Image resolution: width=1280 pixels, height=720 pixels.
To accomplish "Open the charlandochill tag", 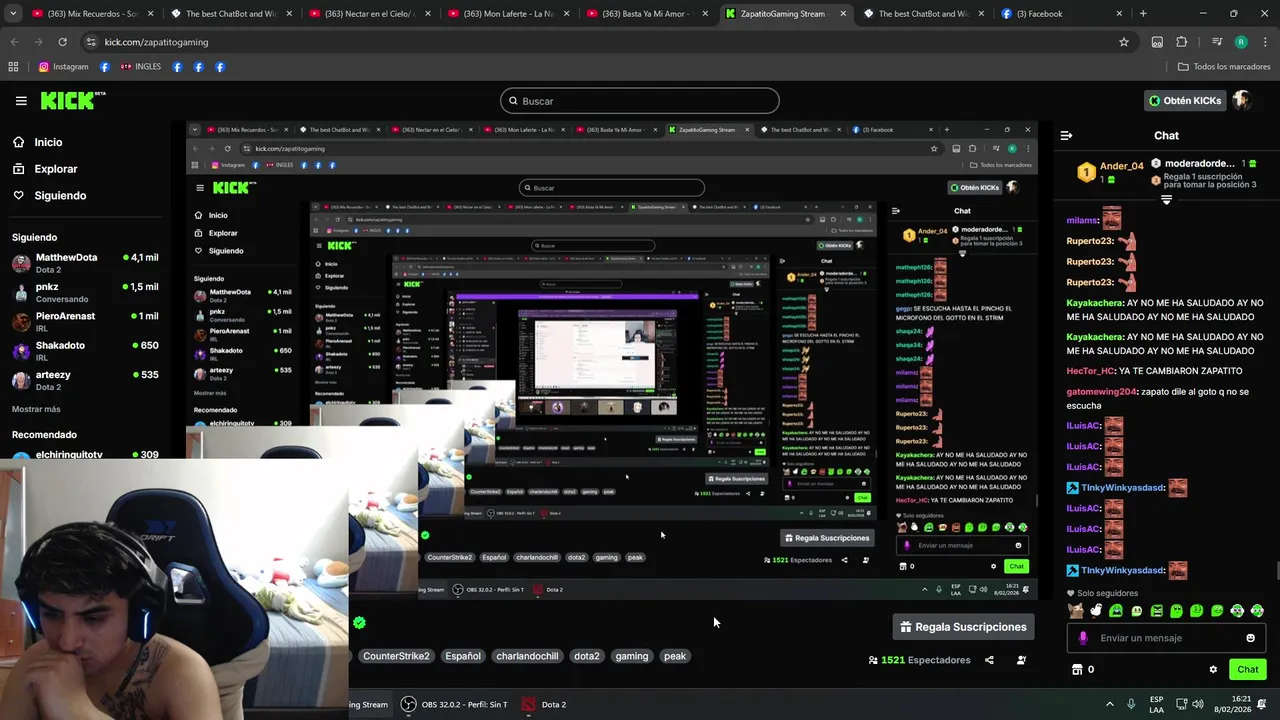I will click(527, 656).
